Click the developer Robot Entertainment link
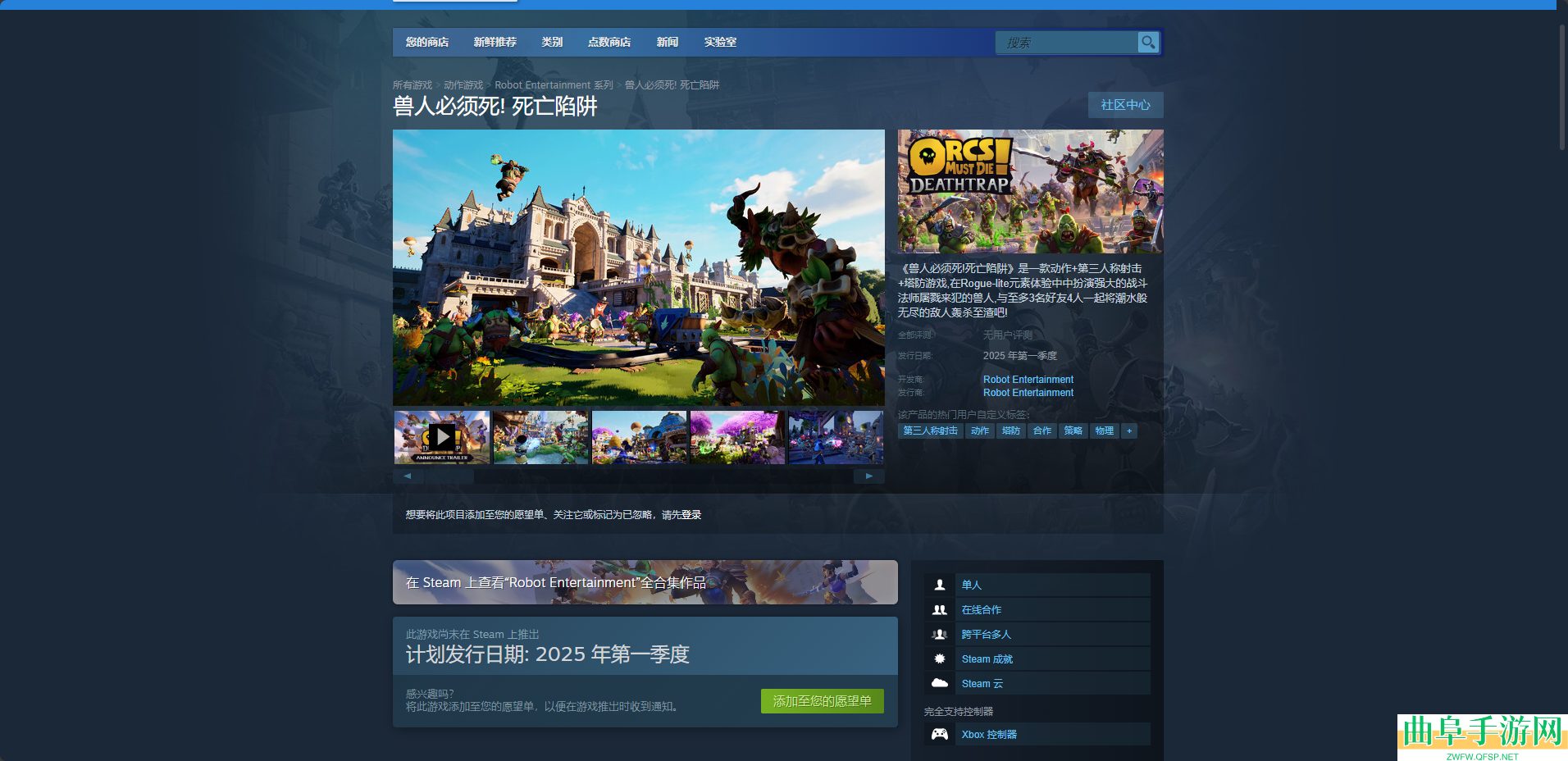 [1028, 380]
